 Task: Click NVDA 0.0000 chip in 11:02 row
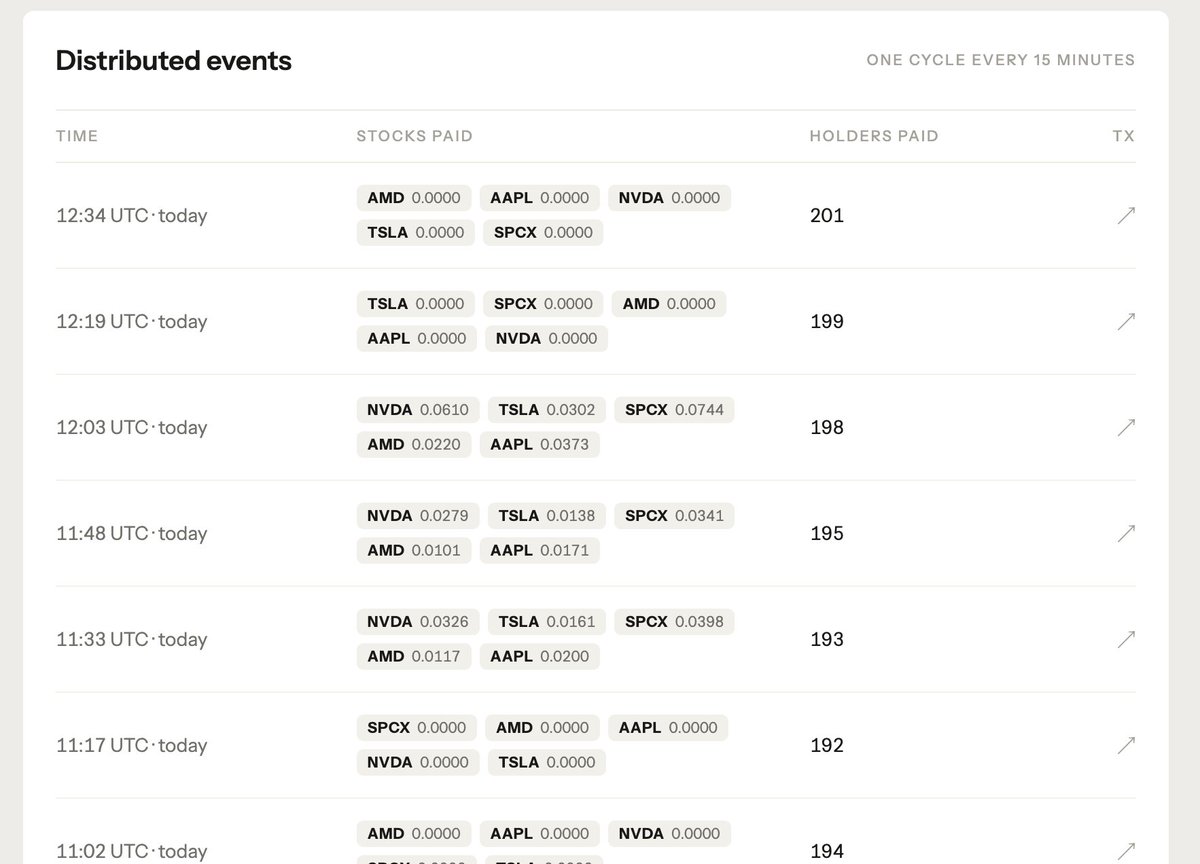[669, 834]
